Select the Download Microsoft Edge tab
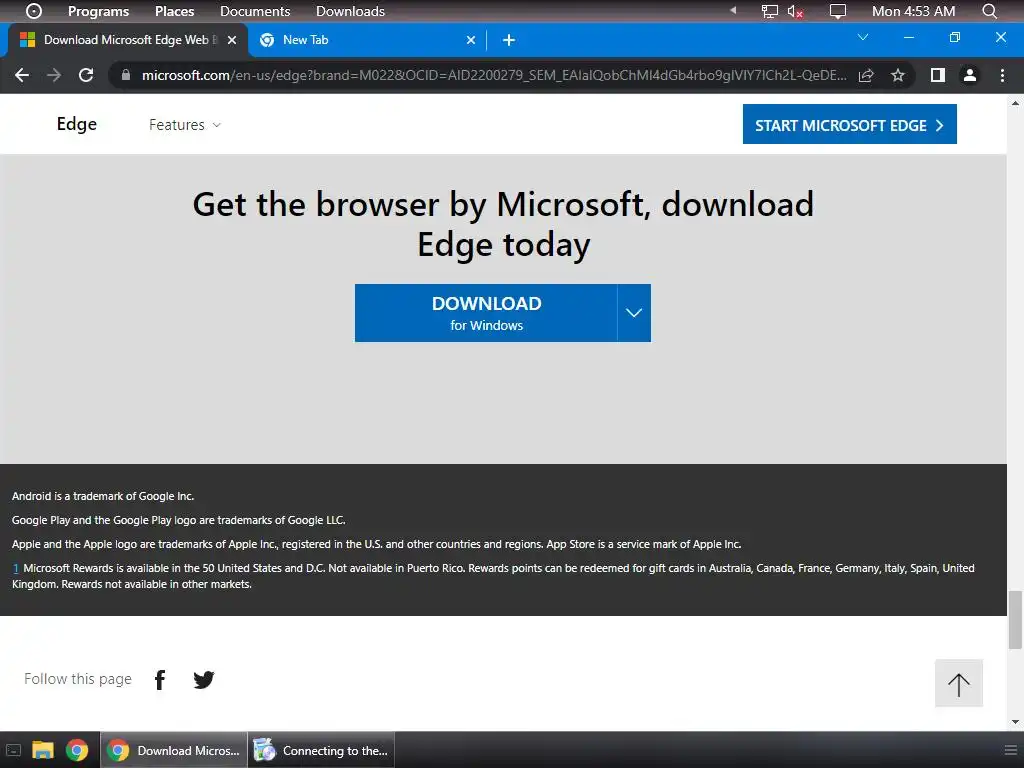 click(x=128, y=40)
